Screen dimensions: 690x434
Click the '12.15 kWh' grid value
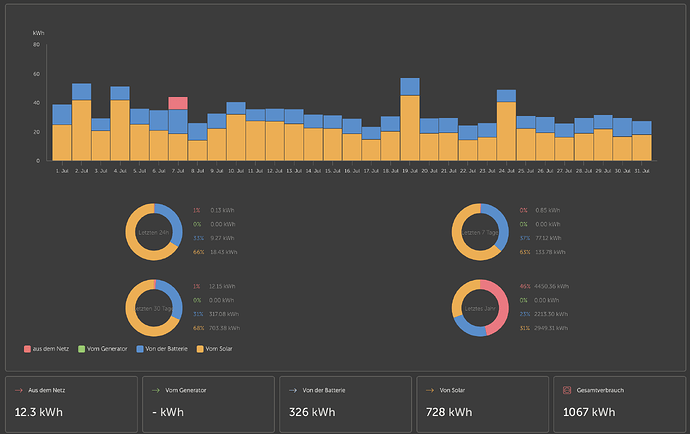[x=222, y=287]
